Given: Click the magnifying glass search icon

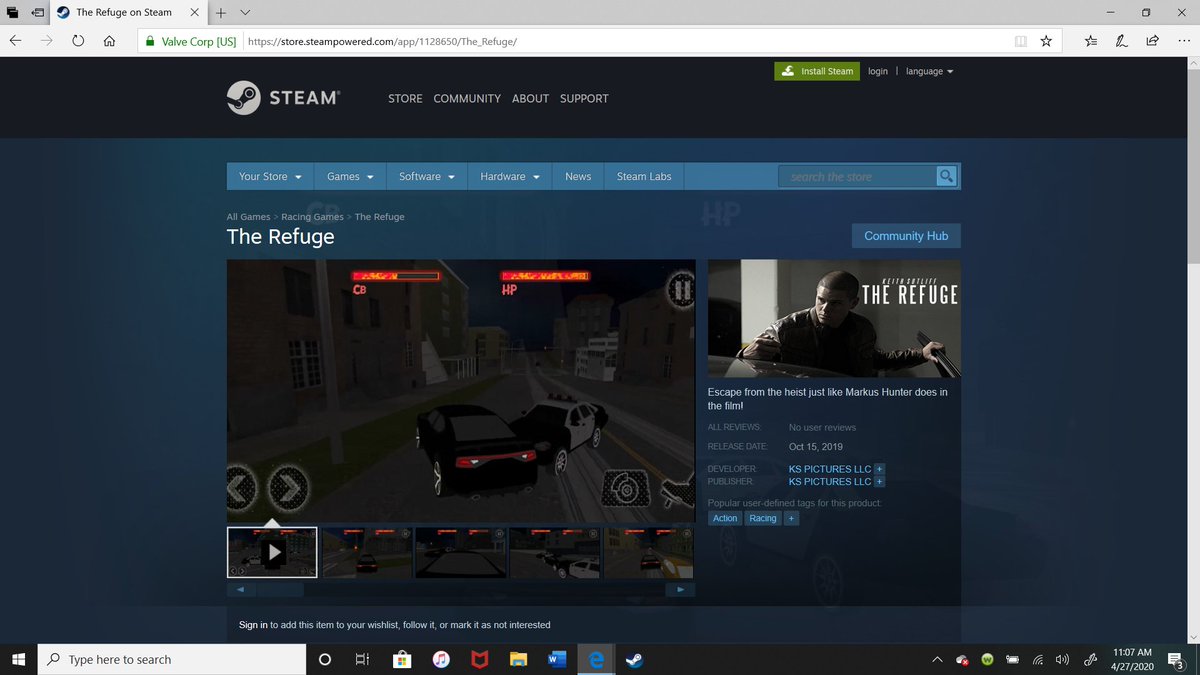Looking at the screenshot, I should (x=945, y=176).
